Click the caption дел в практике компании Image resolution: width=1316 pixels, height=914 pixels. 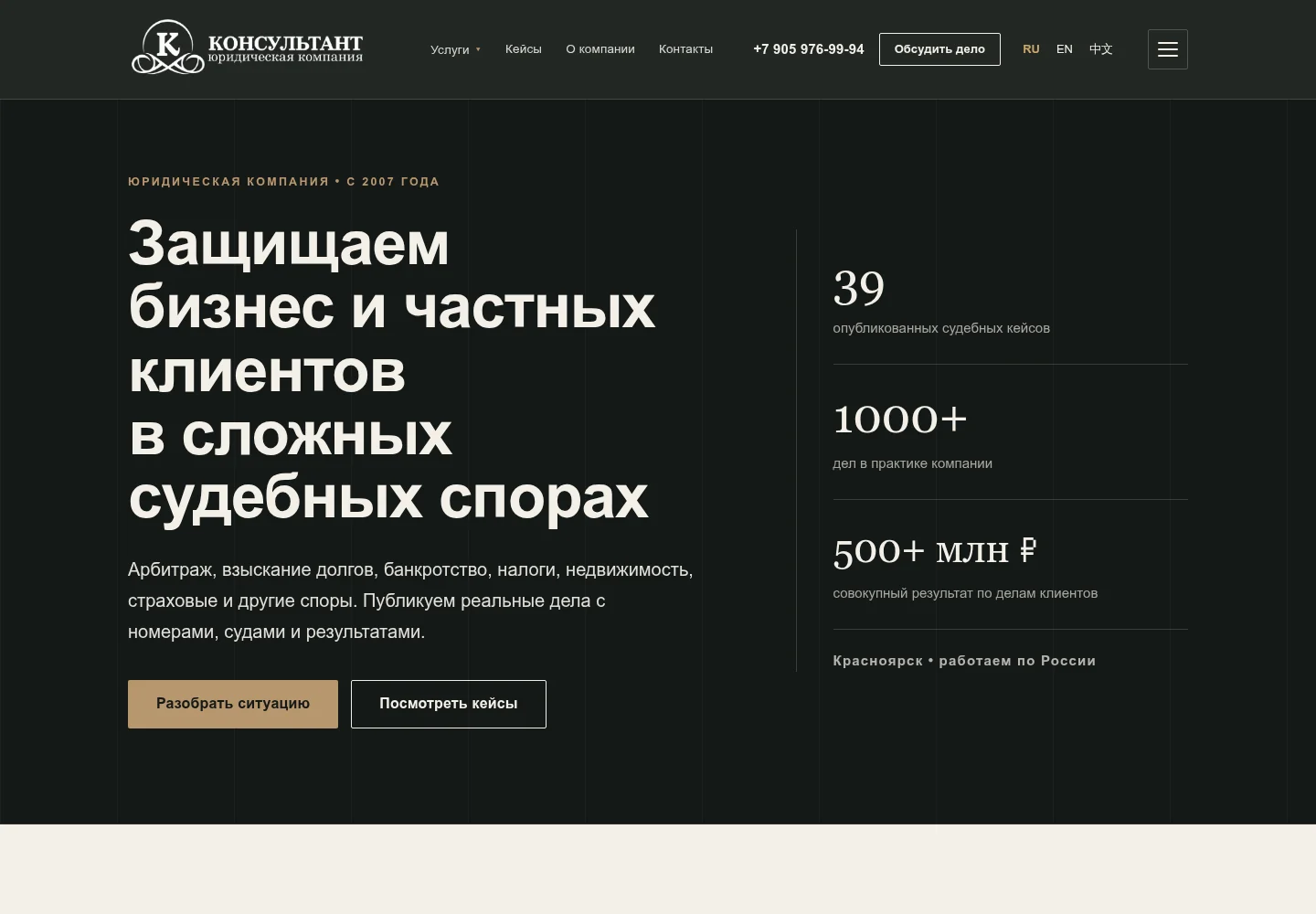pos(912,463)
